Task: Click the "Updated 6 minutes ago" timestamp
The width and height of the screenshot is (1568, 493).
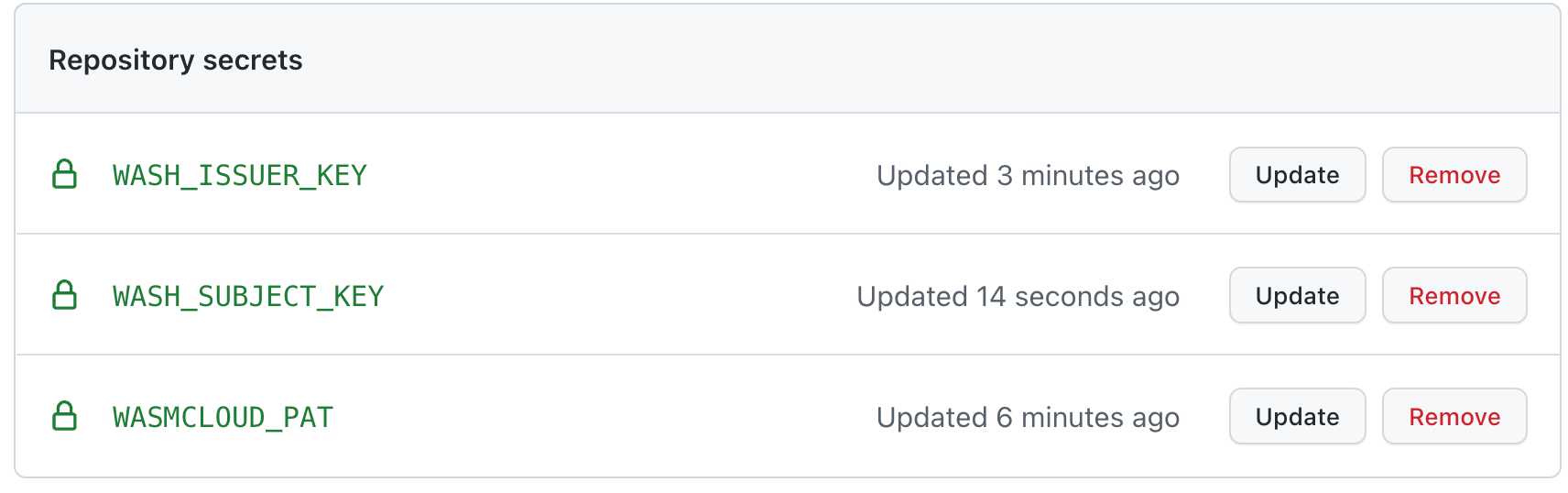Action: pos(1028,417)
